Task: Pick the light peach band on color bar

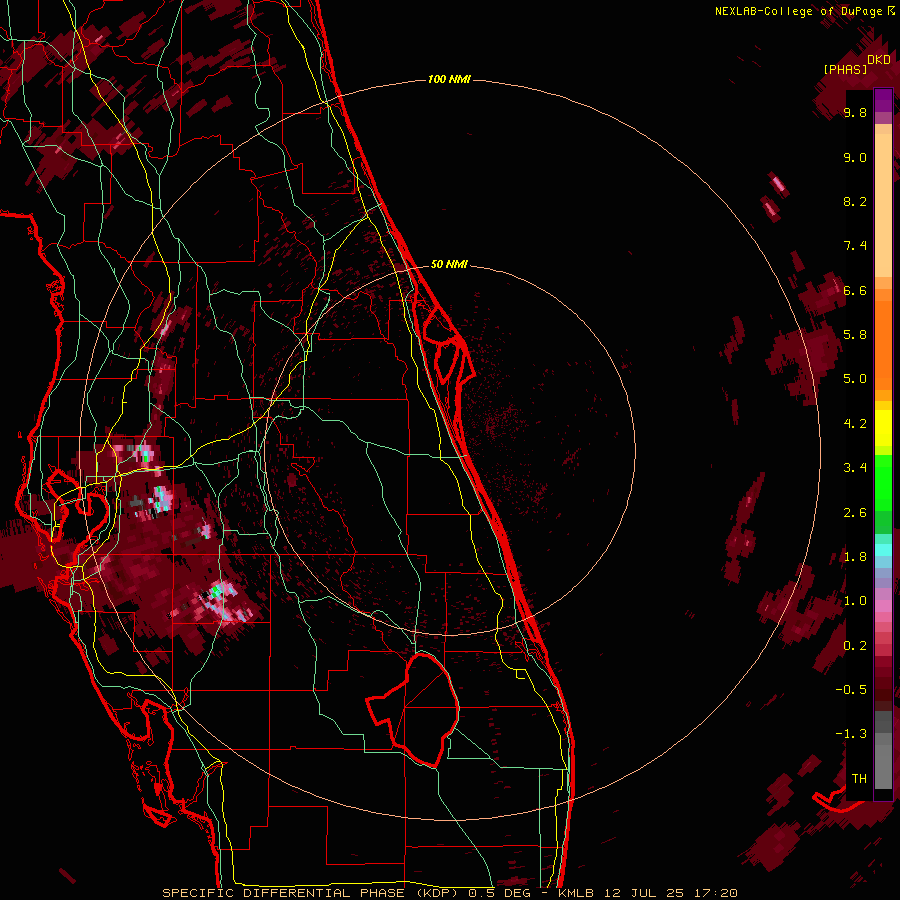Action: 883,207
